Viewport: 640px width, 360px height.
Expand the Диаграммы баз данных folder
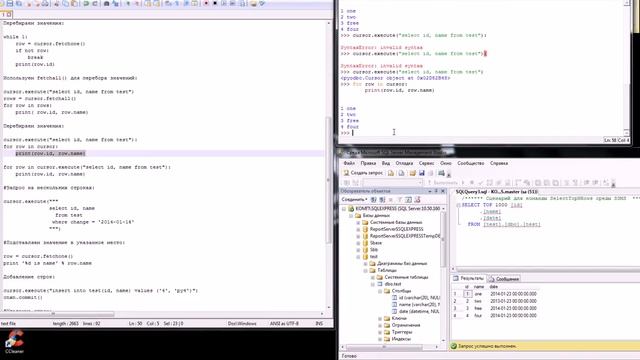tap(366, 264)
